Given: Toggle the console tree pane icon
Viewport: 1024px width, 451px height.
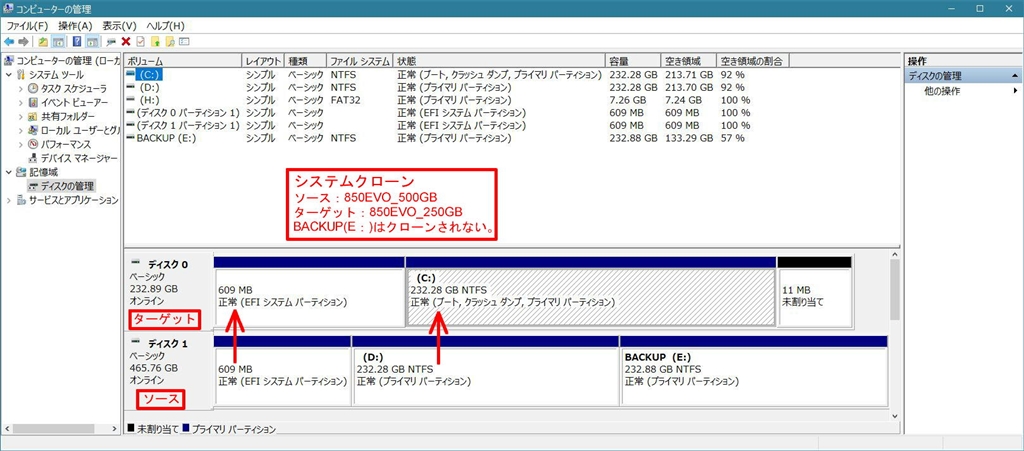Looking at the screenshot, I should [x=58, y=42].
